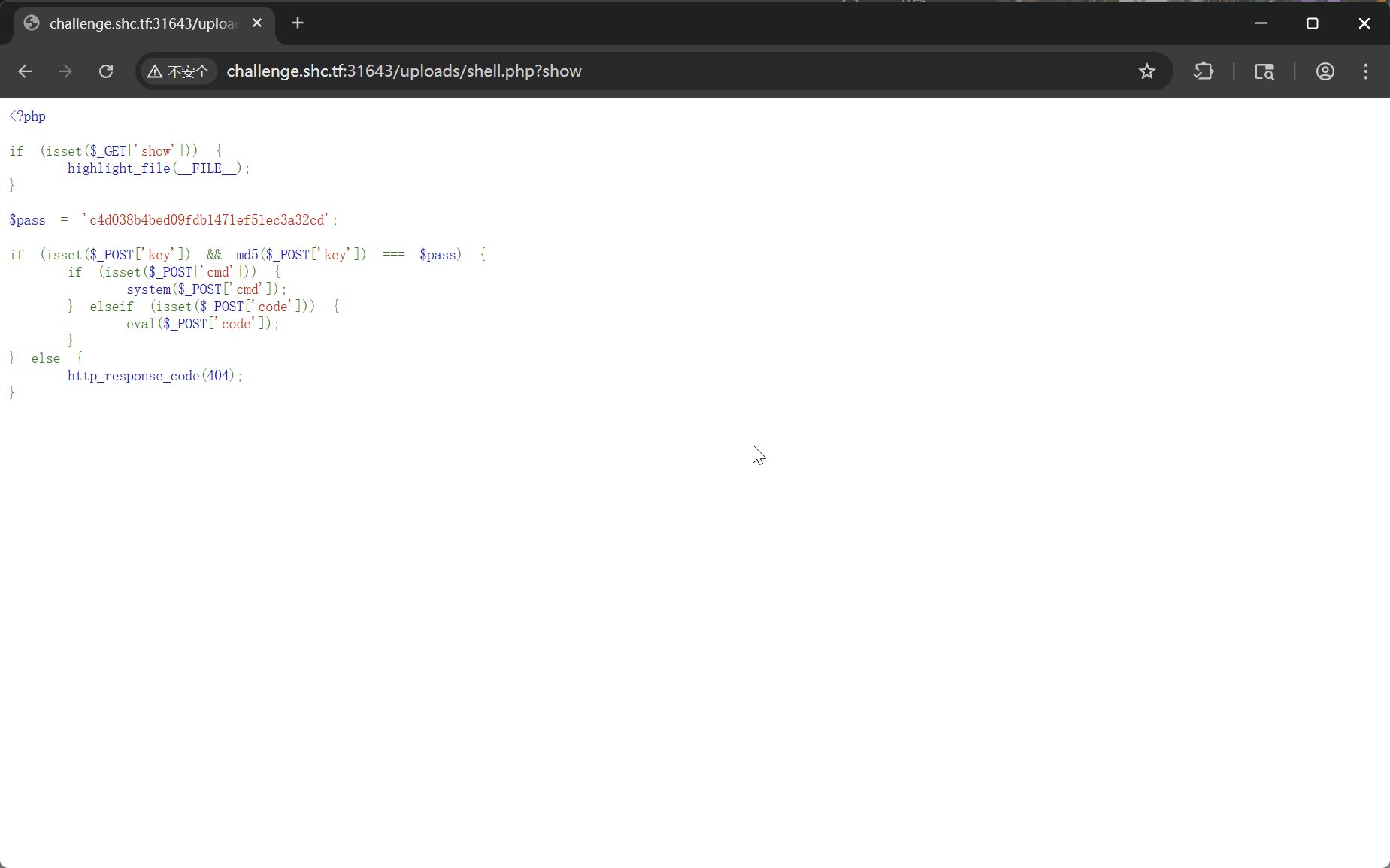Navigate forward using the arrow icon
Image resolution: width=1390 pixels, height=868 pixels.
point(65,71)
